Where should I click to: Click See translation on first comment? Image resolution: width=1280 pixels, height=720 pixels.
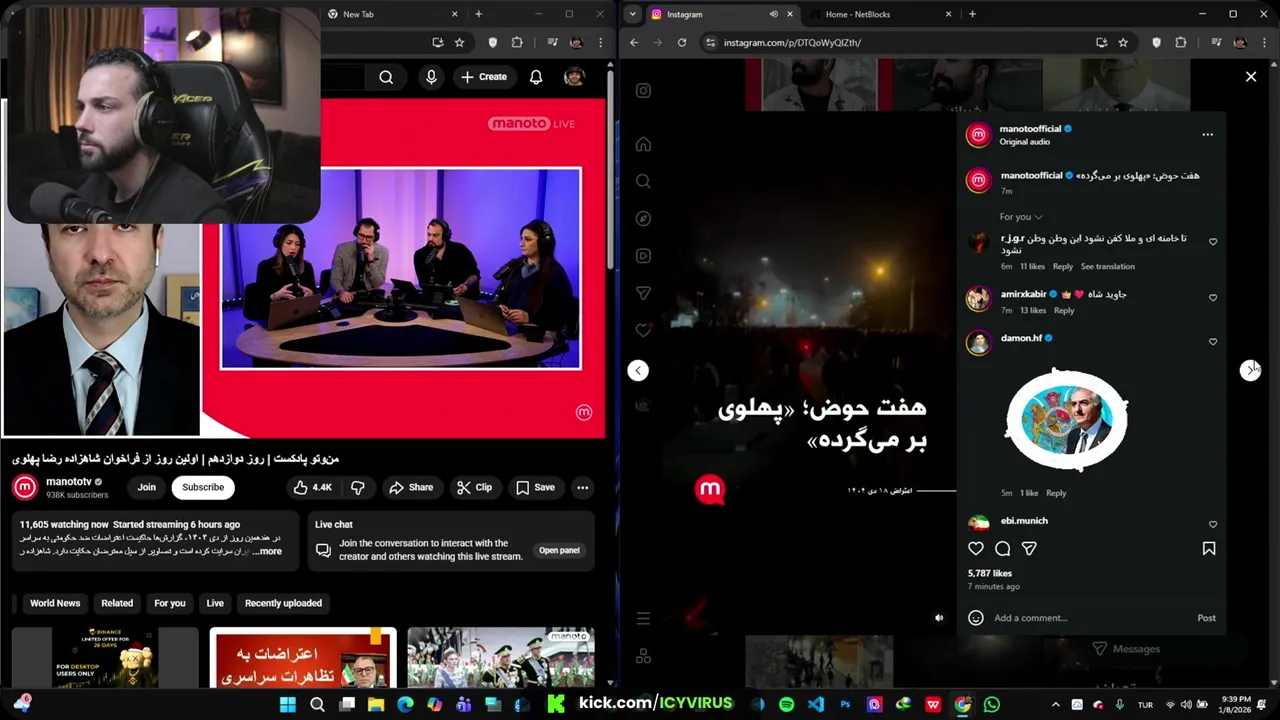pyautogui.click(x=1107, y=267)
